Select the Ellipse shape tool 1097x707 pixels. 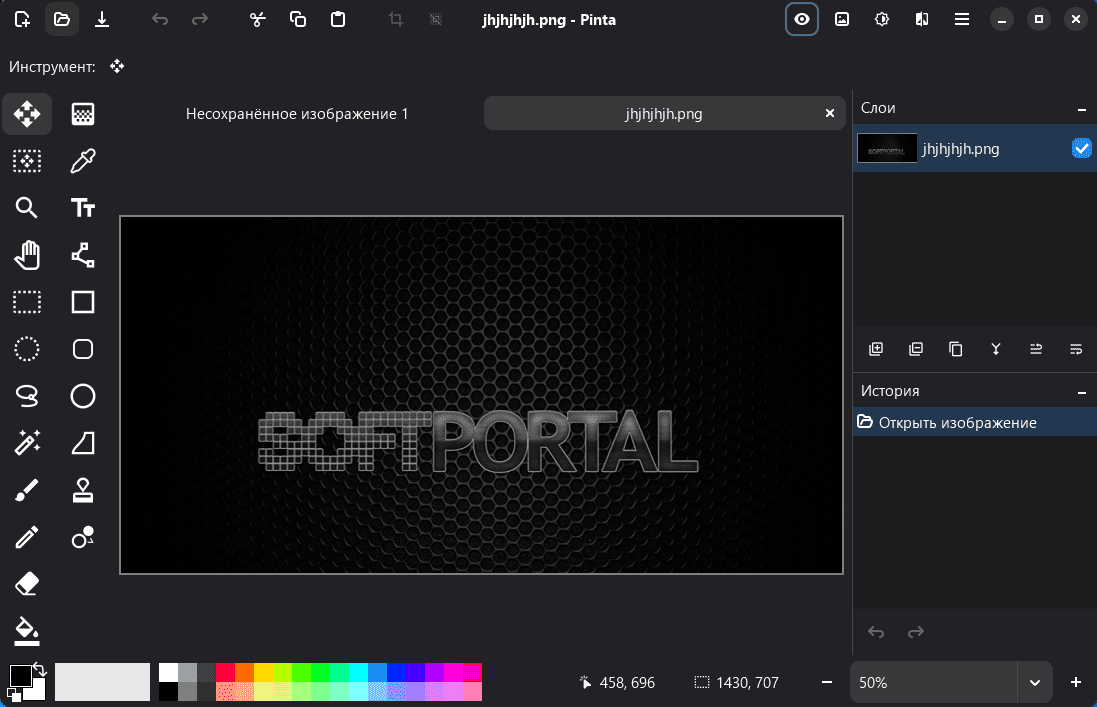coord(83,396)
